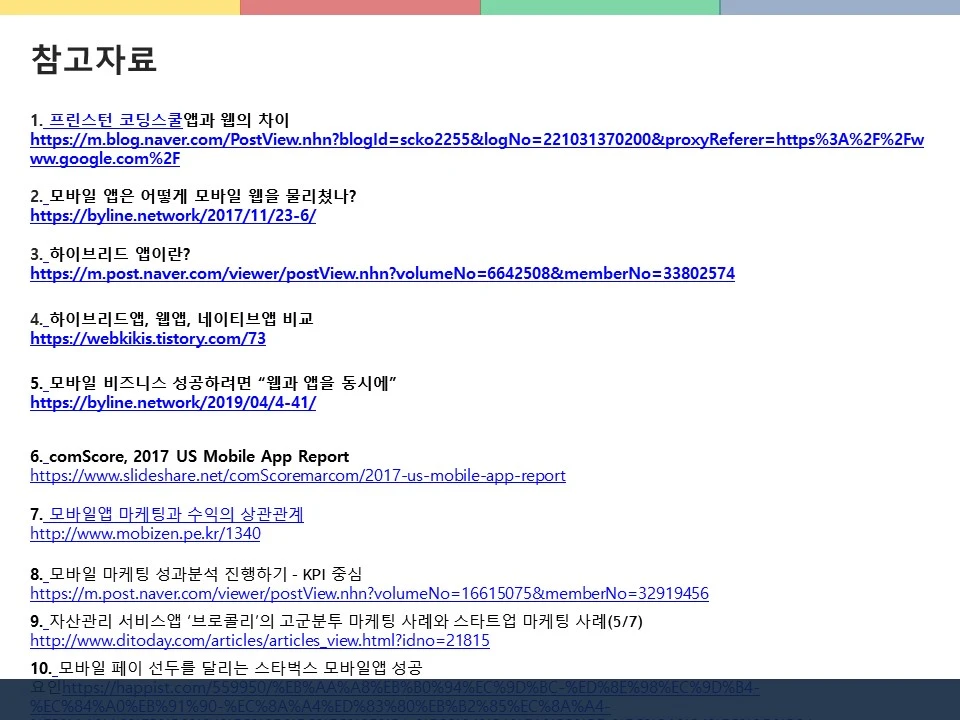The image size is (960, 720).
Task: Open the webkikis.tistory.com/73 link
Action: (147, 338)
